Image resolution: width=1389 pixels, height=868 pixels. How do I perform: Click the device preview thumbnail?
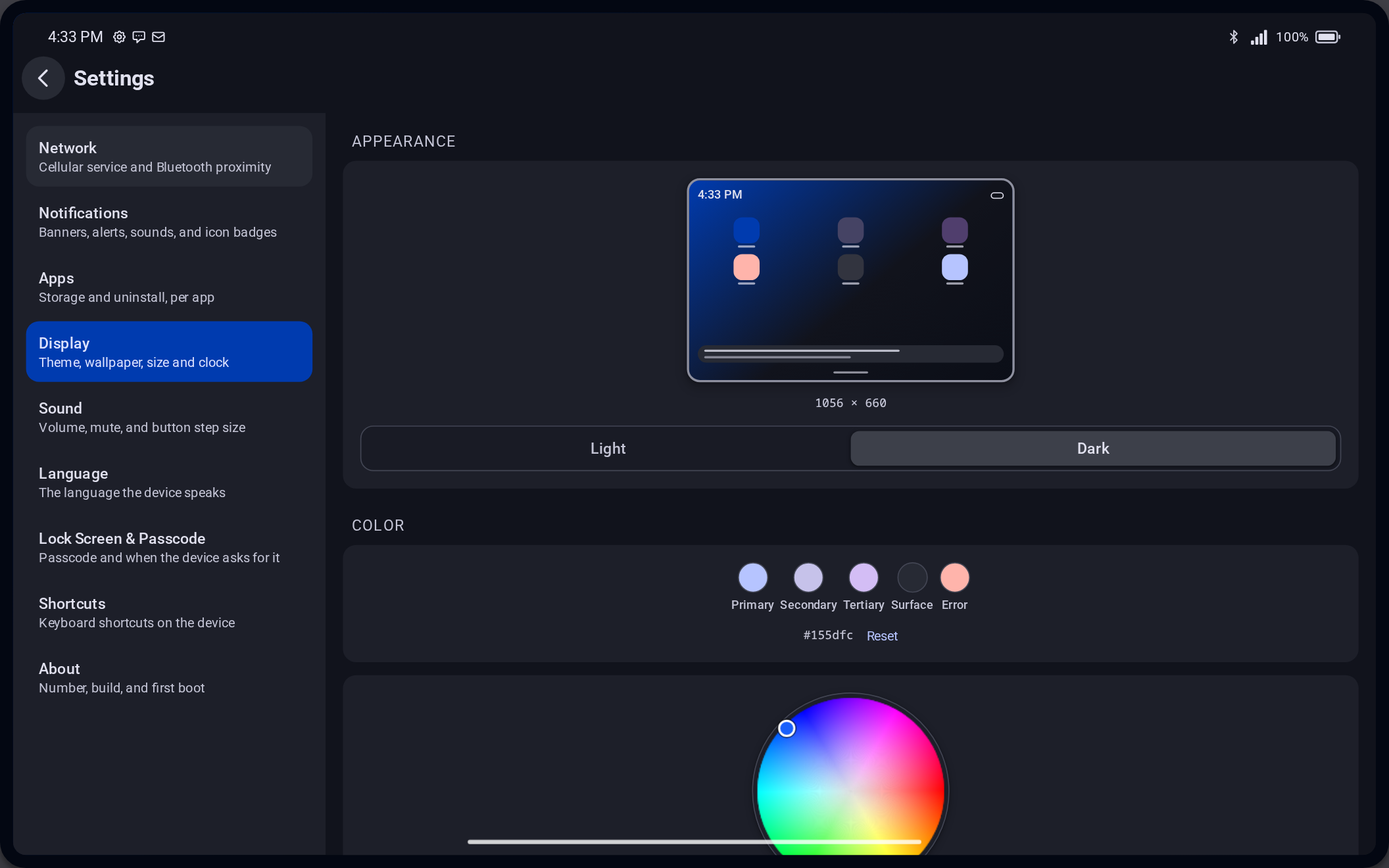click(x=850, y=280)
